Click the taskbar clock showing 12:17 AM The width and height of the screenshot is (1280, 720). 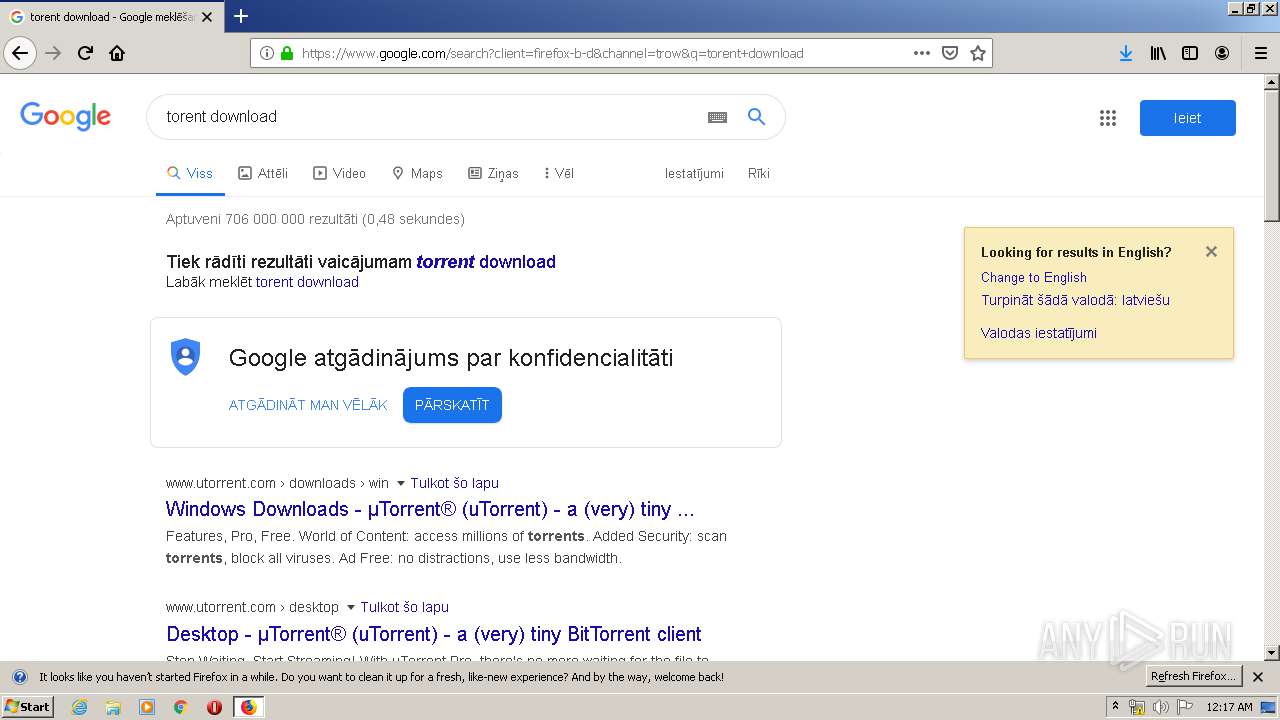pos(1229,707)
